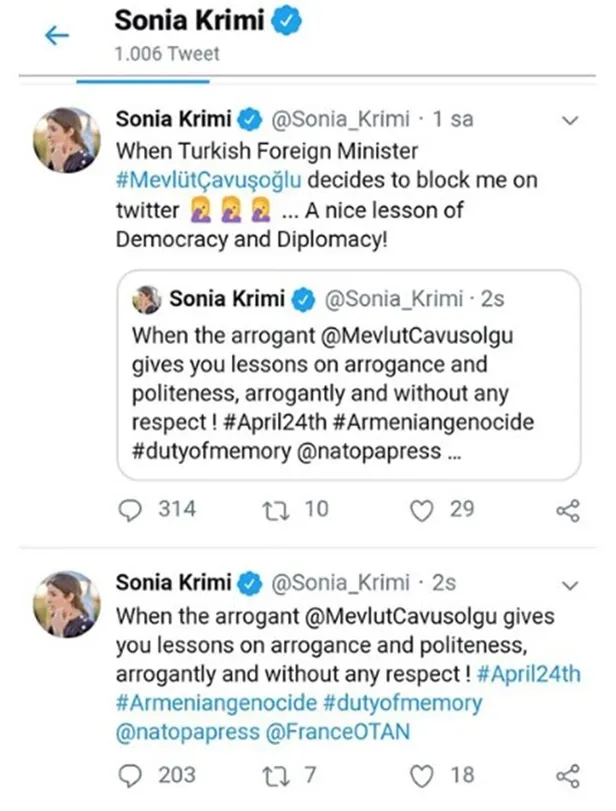This screenshot has height=811, width=616.
Task: Expand the second tweet's chevron options menu
Action: coord(571,584)
